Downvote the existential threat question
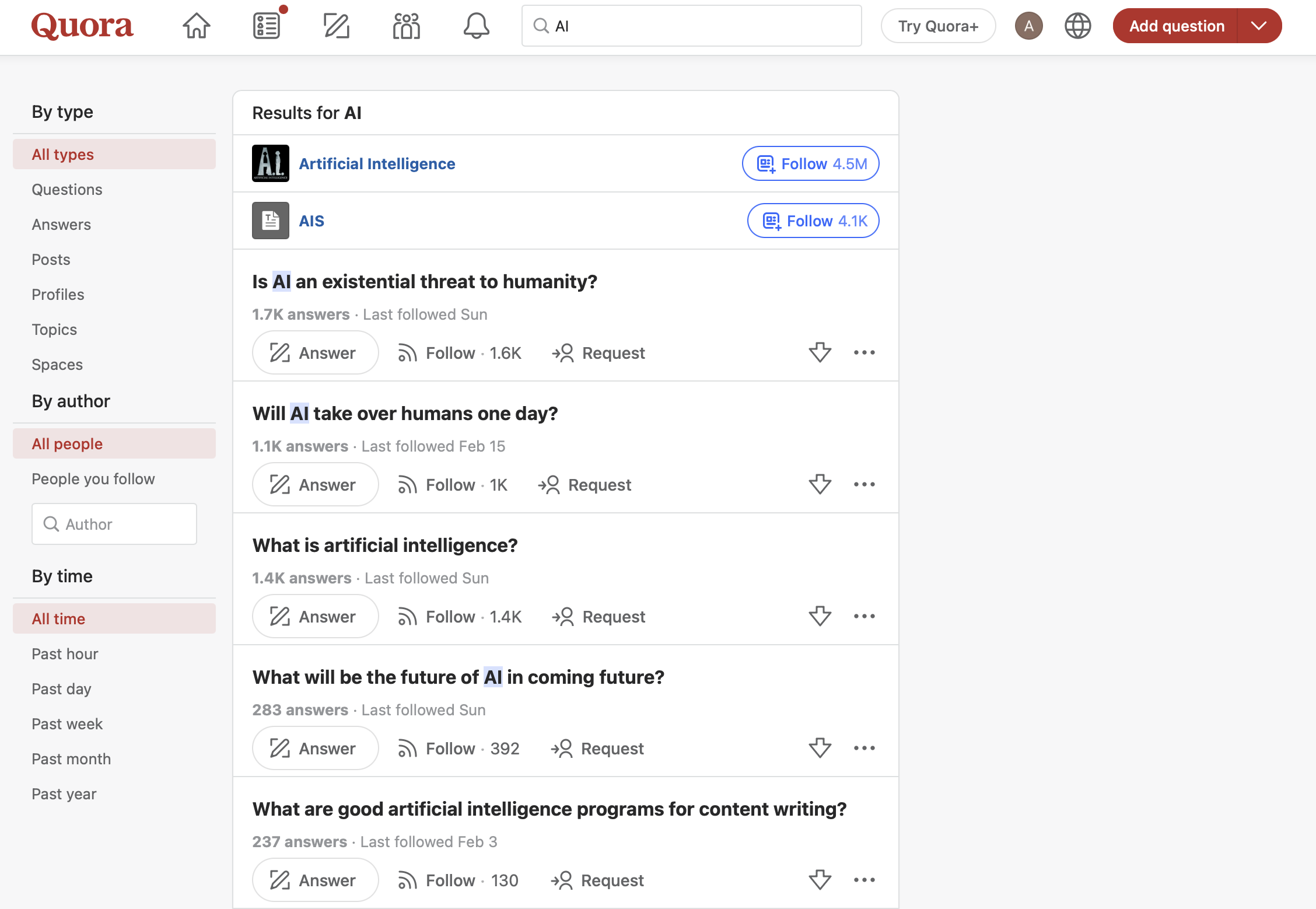 coord(820,352)
